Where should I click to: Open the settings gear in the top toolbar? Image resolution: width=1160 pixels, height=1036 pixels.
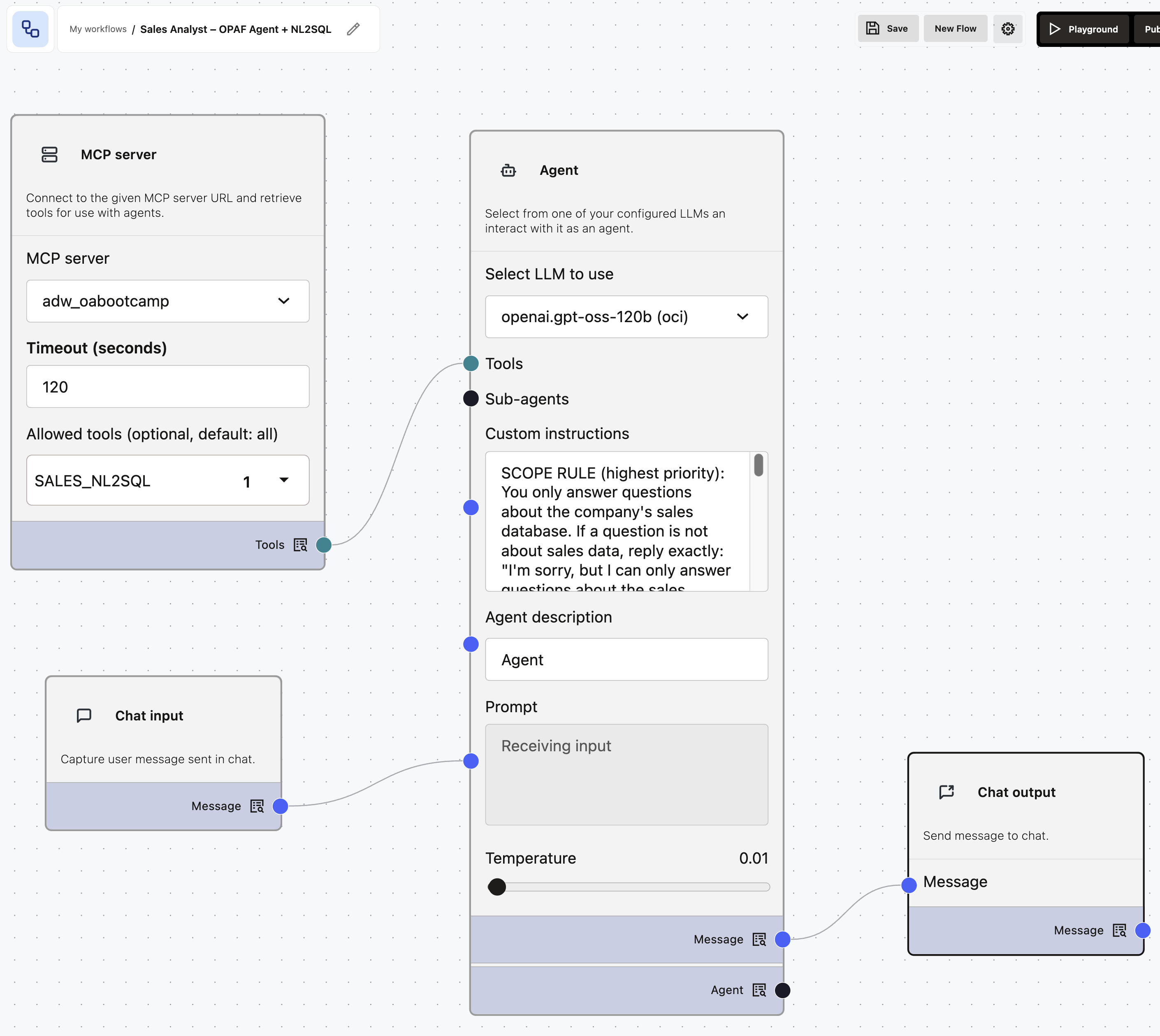pyautogui.click(x=1007, y=29)
